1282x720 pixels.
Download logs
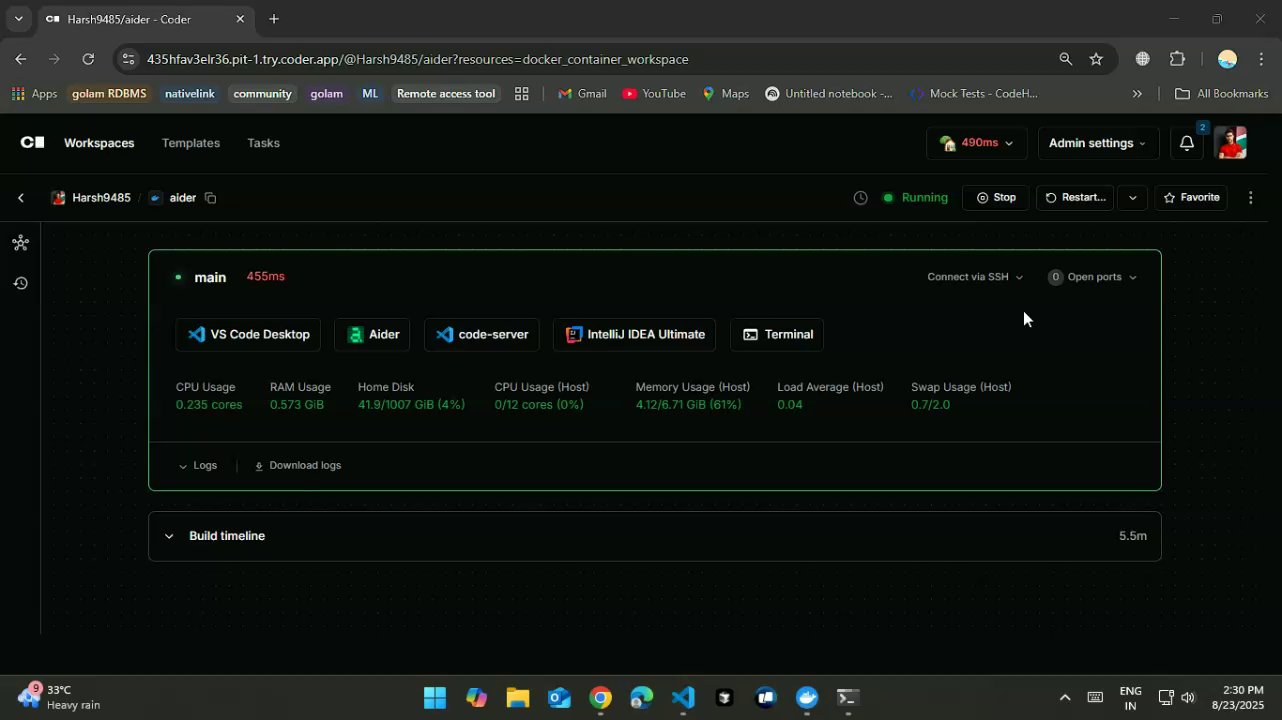point(298,465)
